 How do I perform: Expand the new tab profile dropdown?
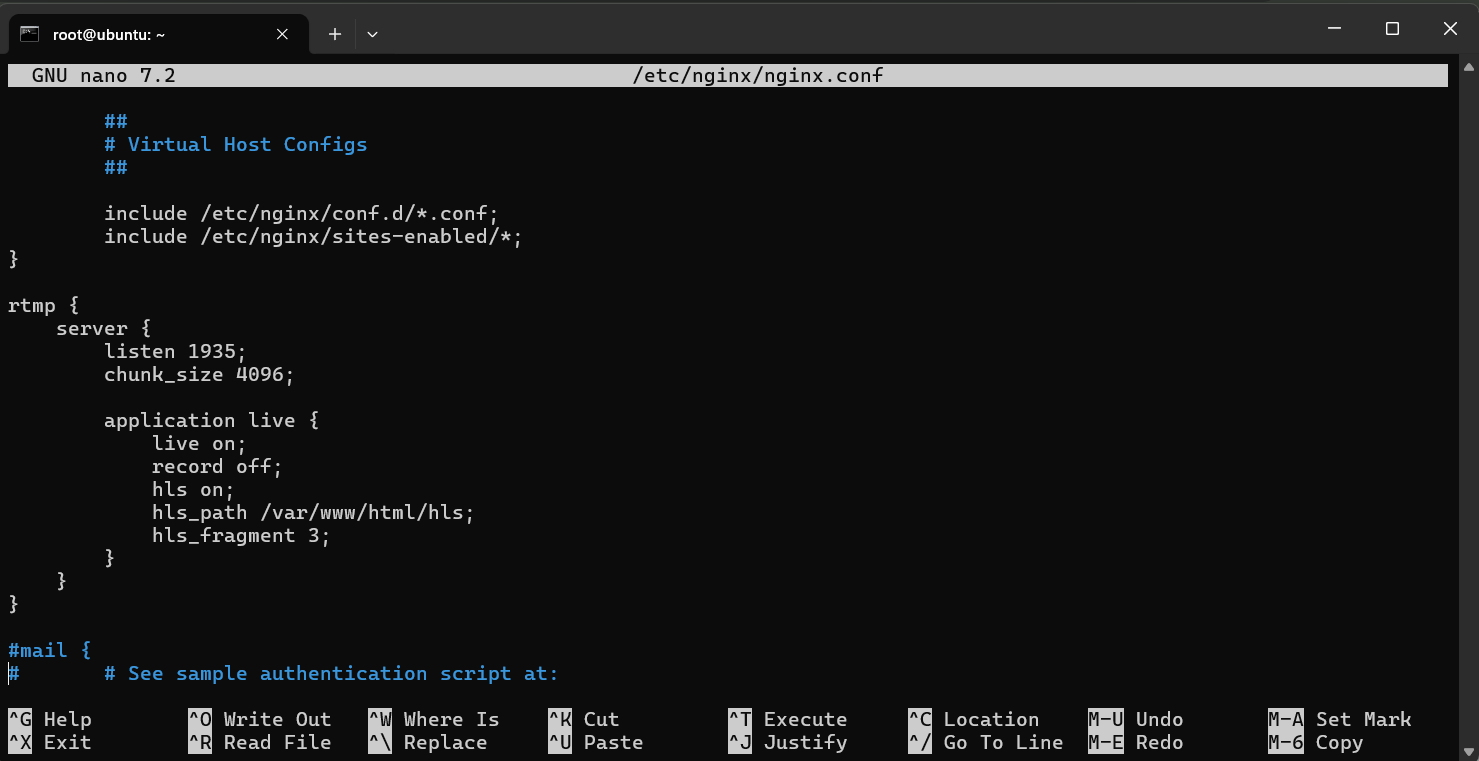372,34
